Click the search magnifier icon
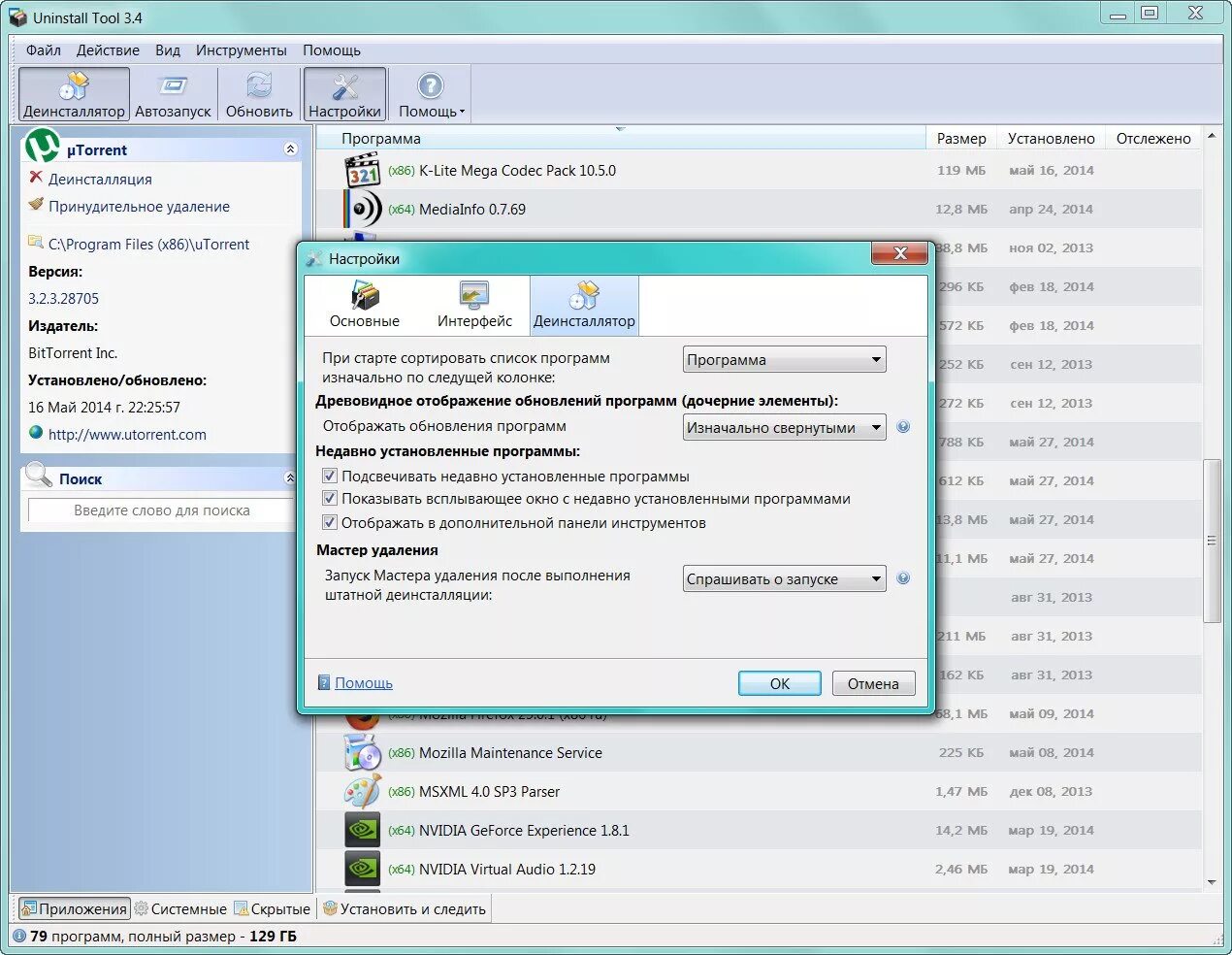Viewport: 1232px width, 955px height. 39,474
